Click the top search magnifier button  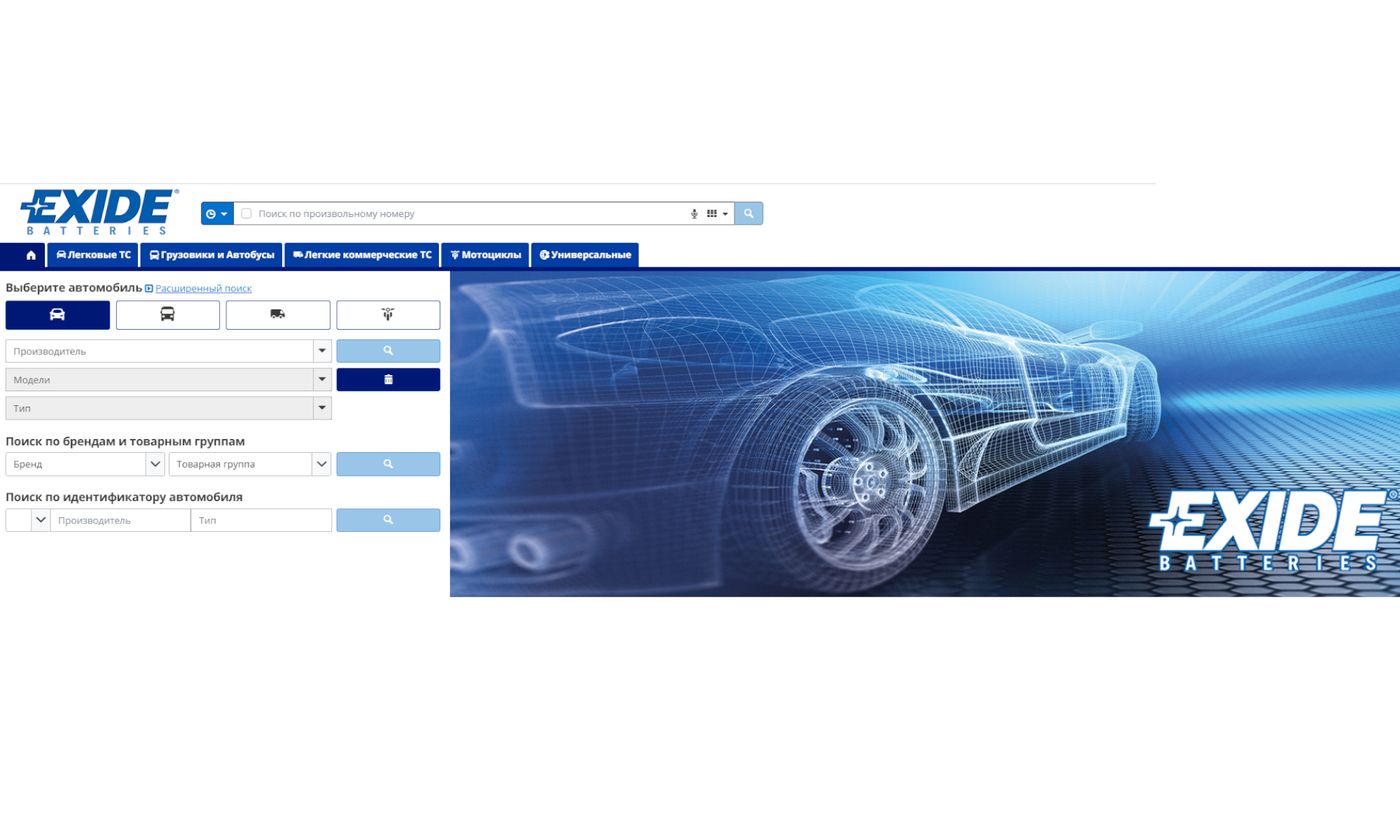[x=748, y=213]
